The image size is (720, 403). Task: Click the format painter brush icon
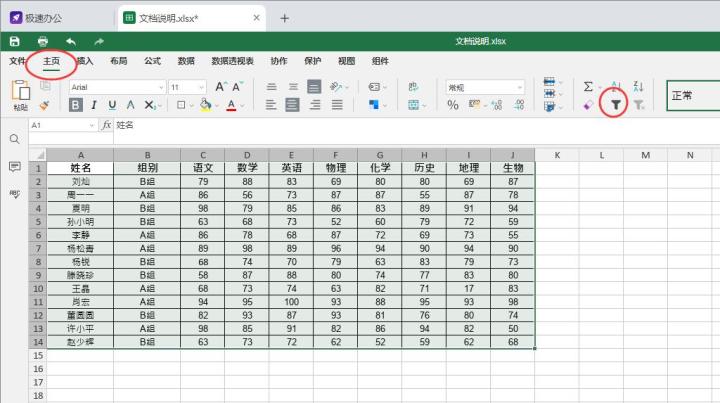[44, 104]
